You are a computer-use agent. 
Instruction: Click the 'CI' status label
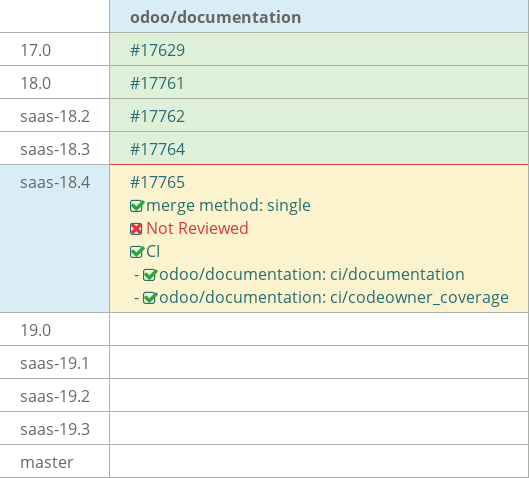[153, 252]
